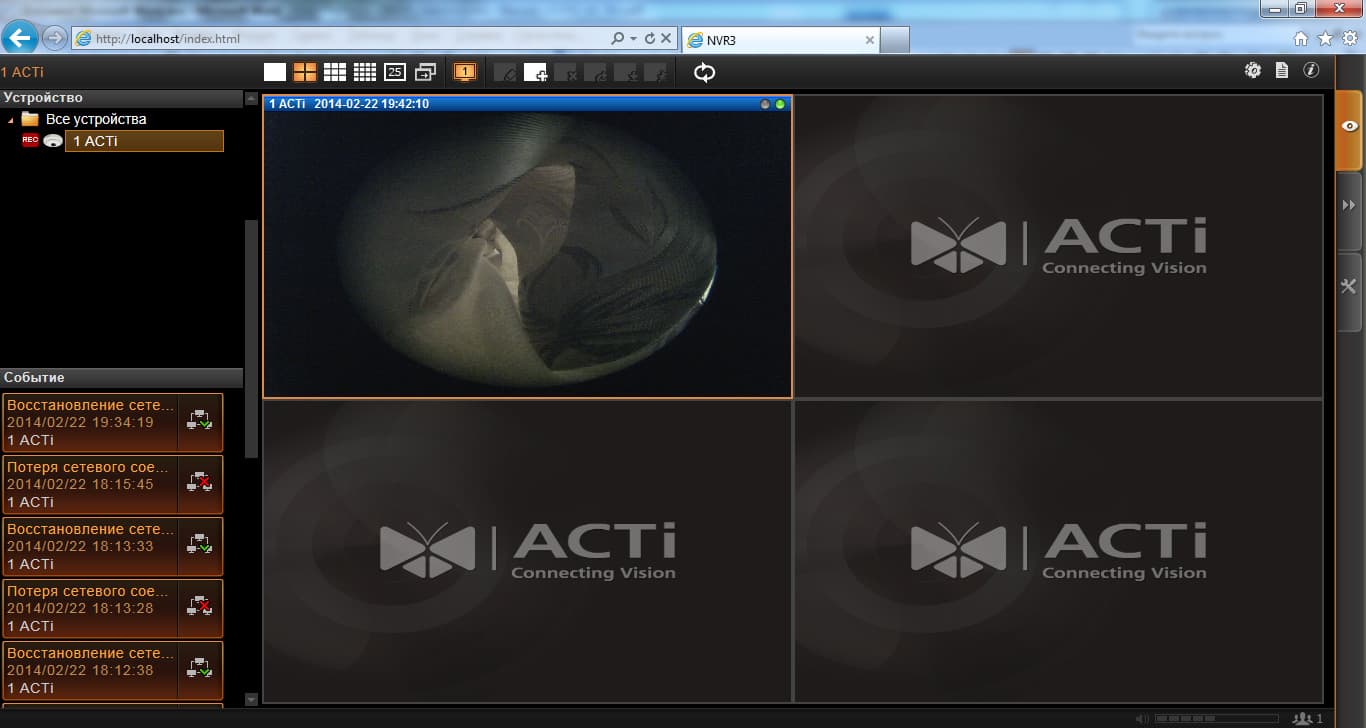
Task: Open event dated 2014/02/22 18:12:38
Action: pos(112,670)
